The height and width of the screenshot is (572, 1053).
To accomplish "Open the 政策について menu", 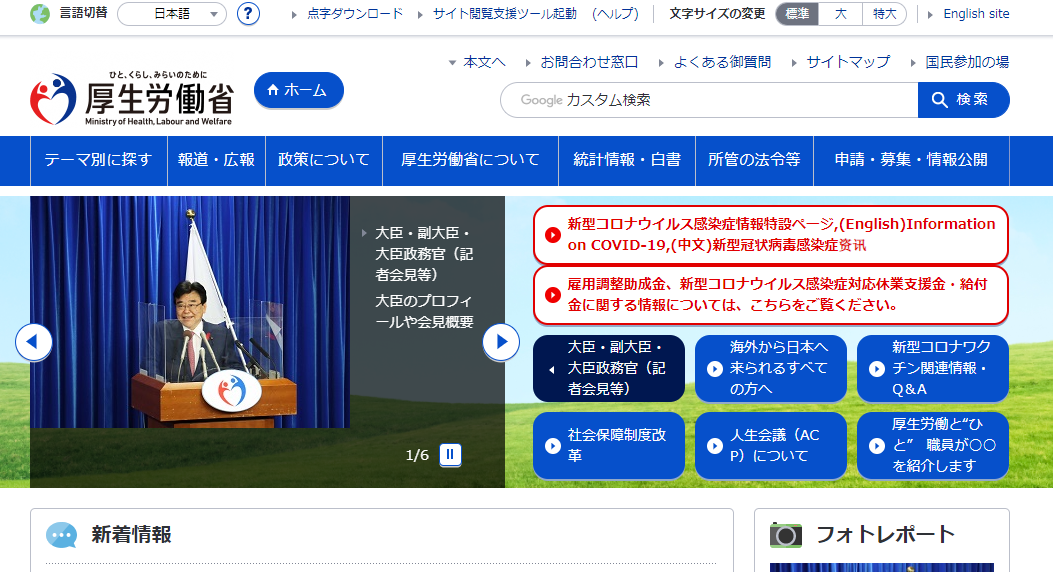I will 324,160.
